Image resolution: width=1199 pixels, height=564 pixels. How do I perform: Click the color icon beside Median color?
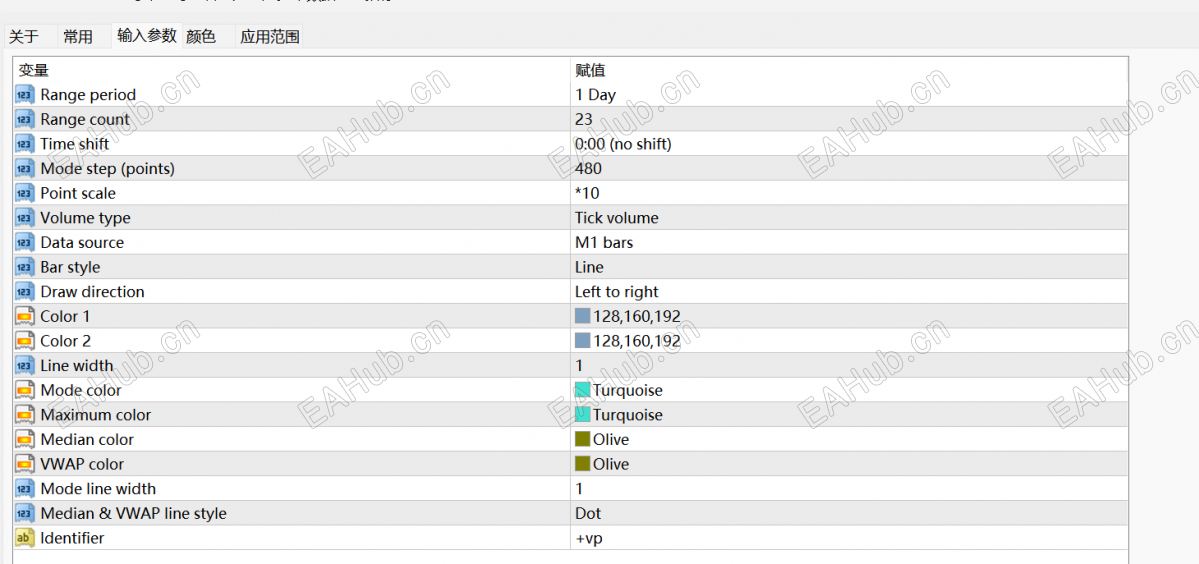coord(25,439)
